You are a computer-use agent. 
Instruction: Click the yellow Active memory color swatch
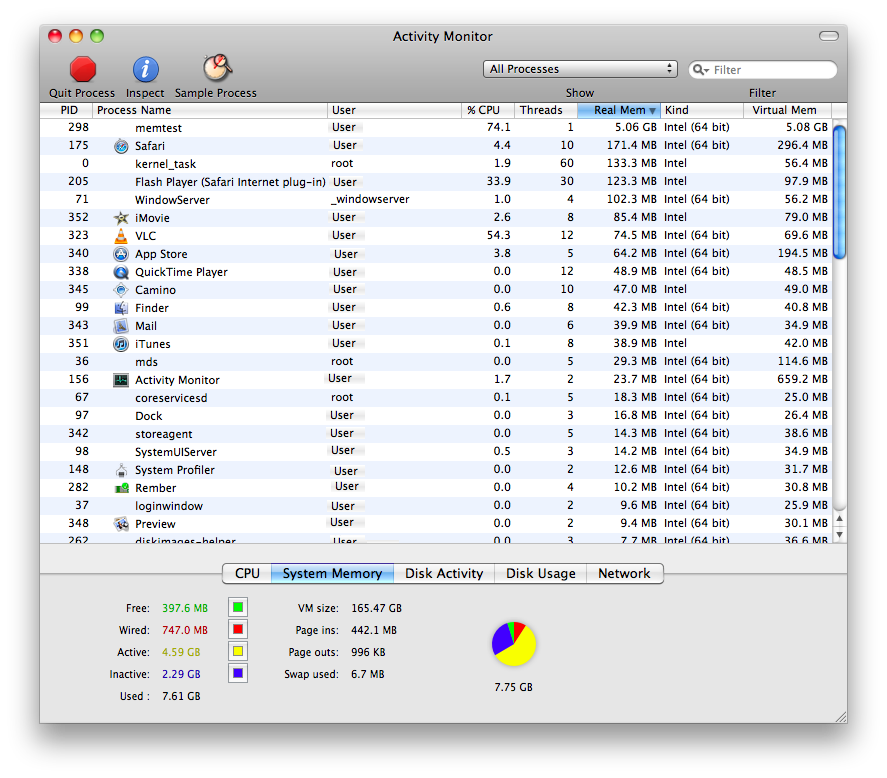[238, 651]
